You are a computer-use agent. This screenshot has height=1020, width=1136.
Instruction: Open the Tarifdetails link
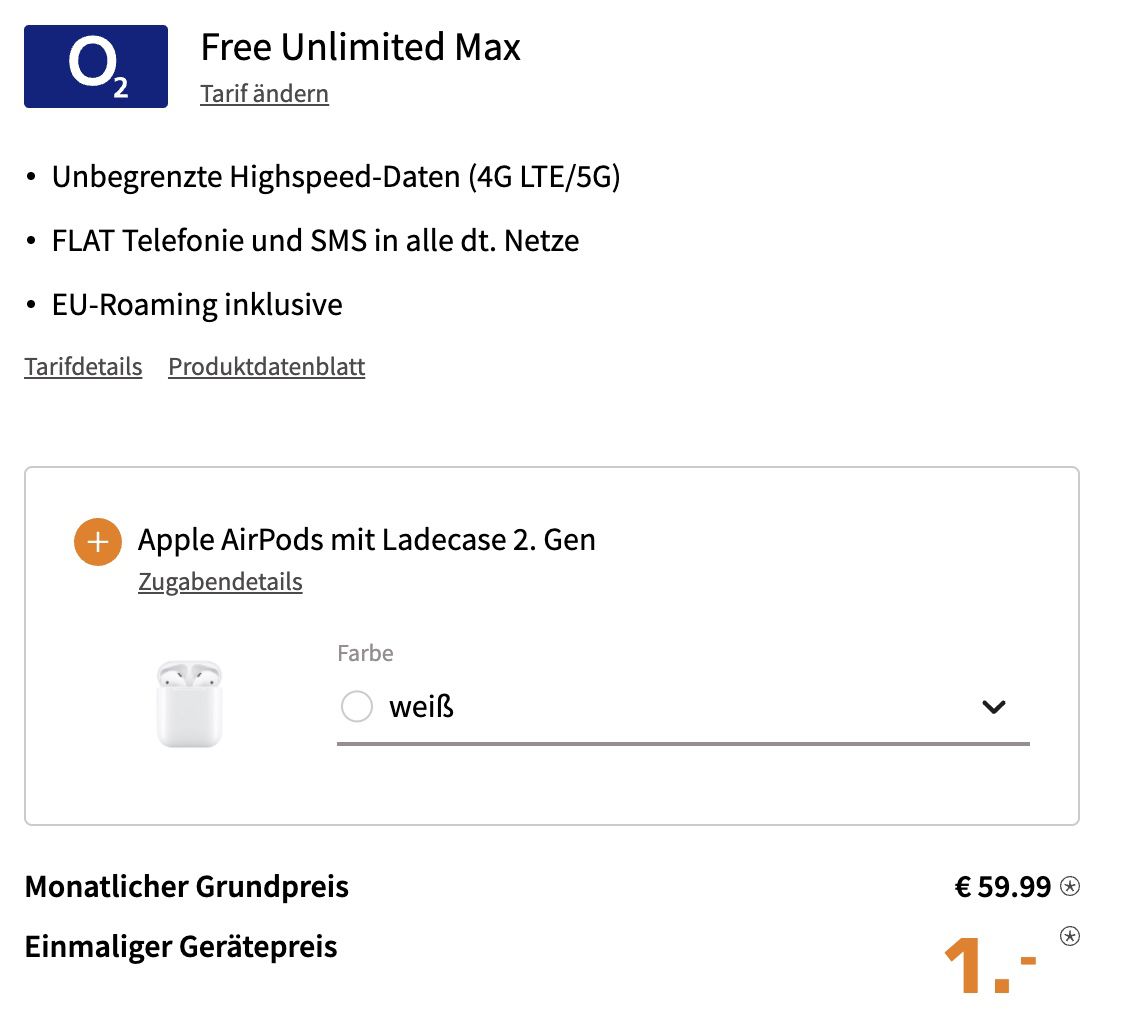click(83, 367)
